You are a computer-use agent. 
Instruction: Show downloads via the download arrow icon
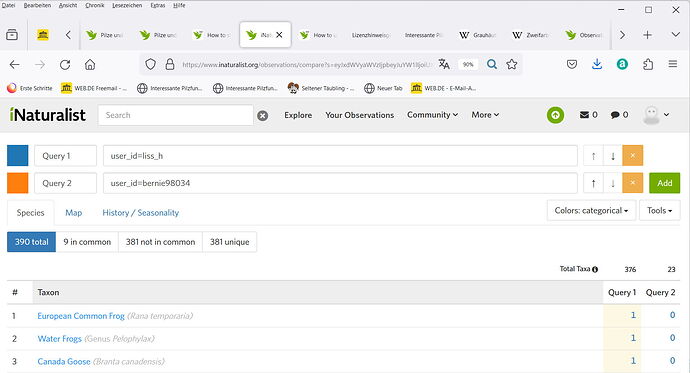[x=597, y=65]
